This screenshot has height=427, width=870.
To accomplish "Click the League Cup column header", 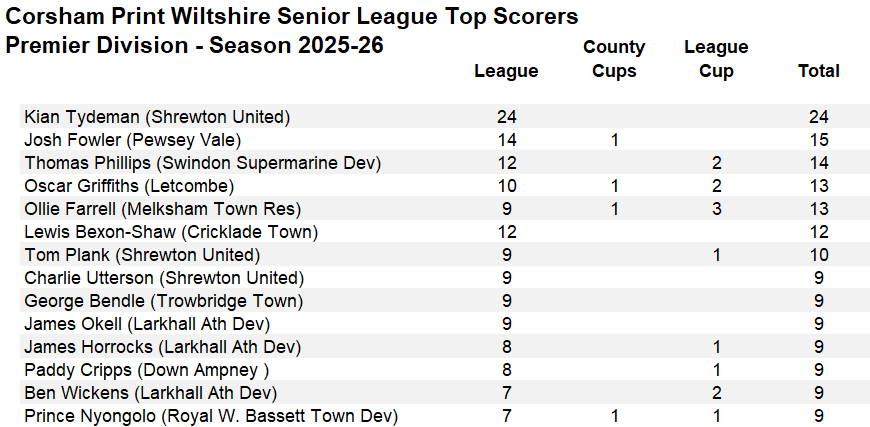I will 716,59.
